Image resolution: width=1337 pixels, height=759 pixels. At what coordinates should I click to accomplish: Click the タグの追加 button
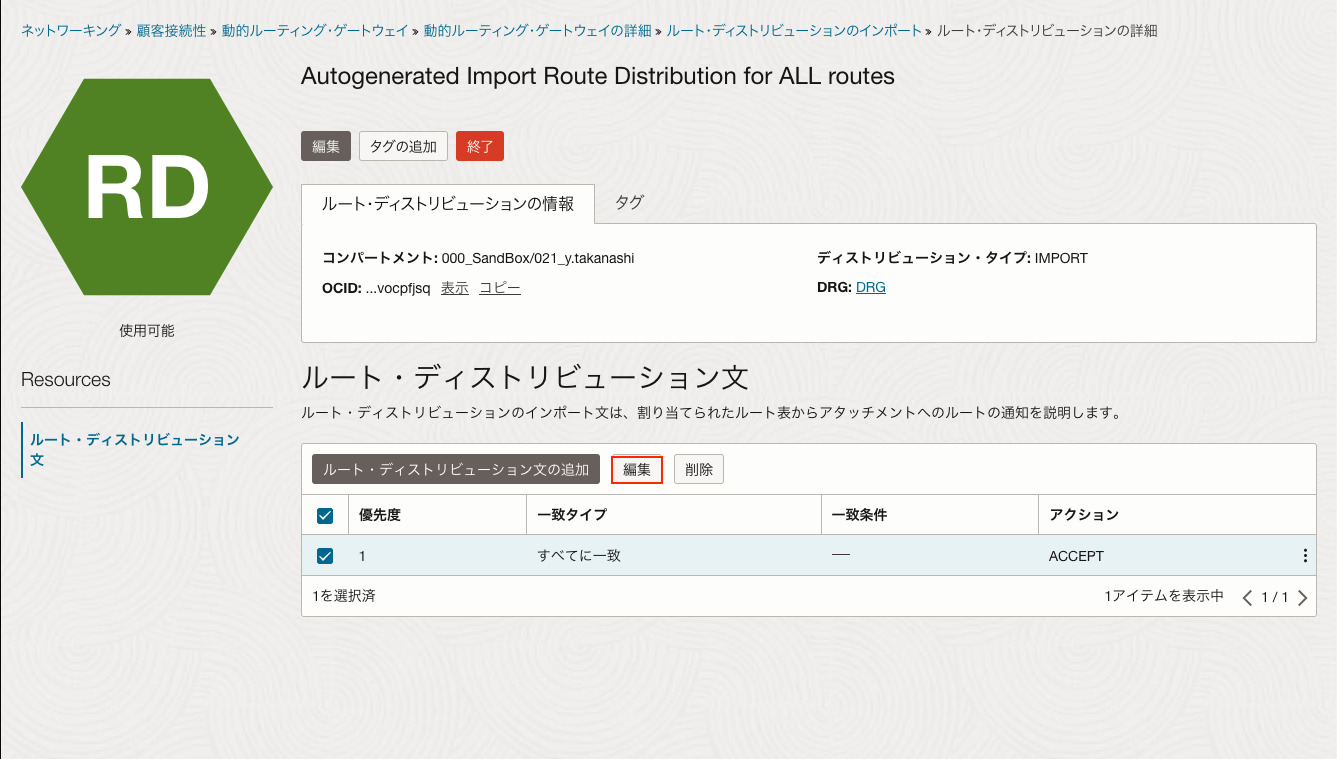[403, 145]
